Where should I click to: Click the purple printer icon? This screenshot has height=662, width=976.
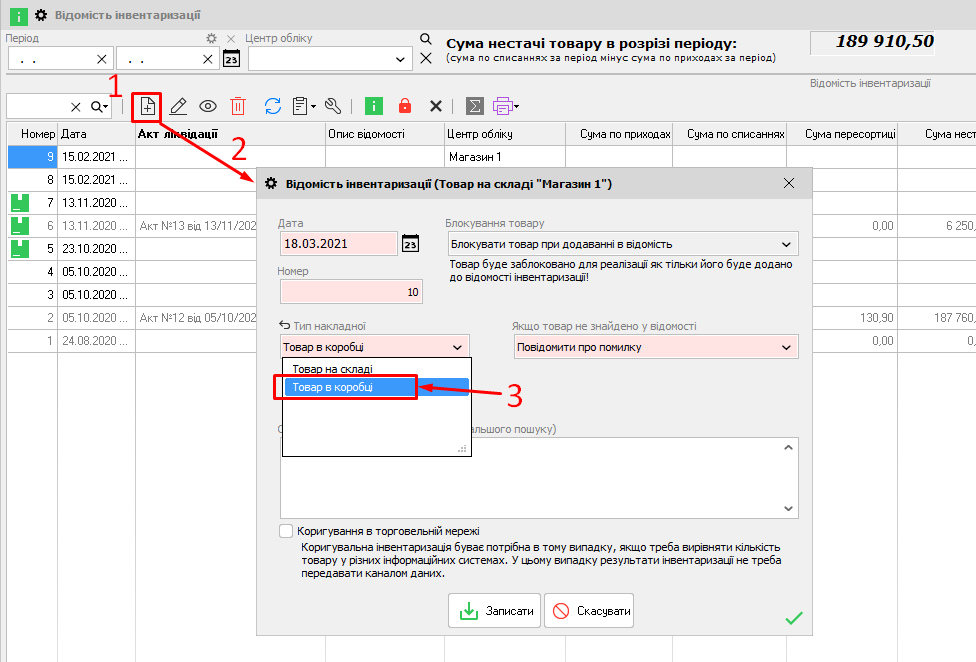click(503, 106)
